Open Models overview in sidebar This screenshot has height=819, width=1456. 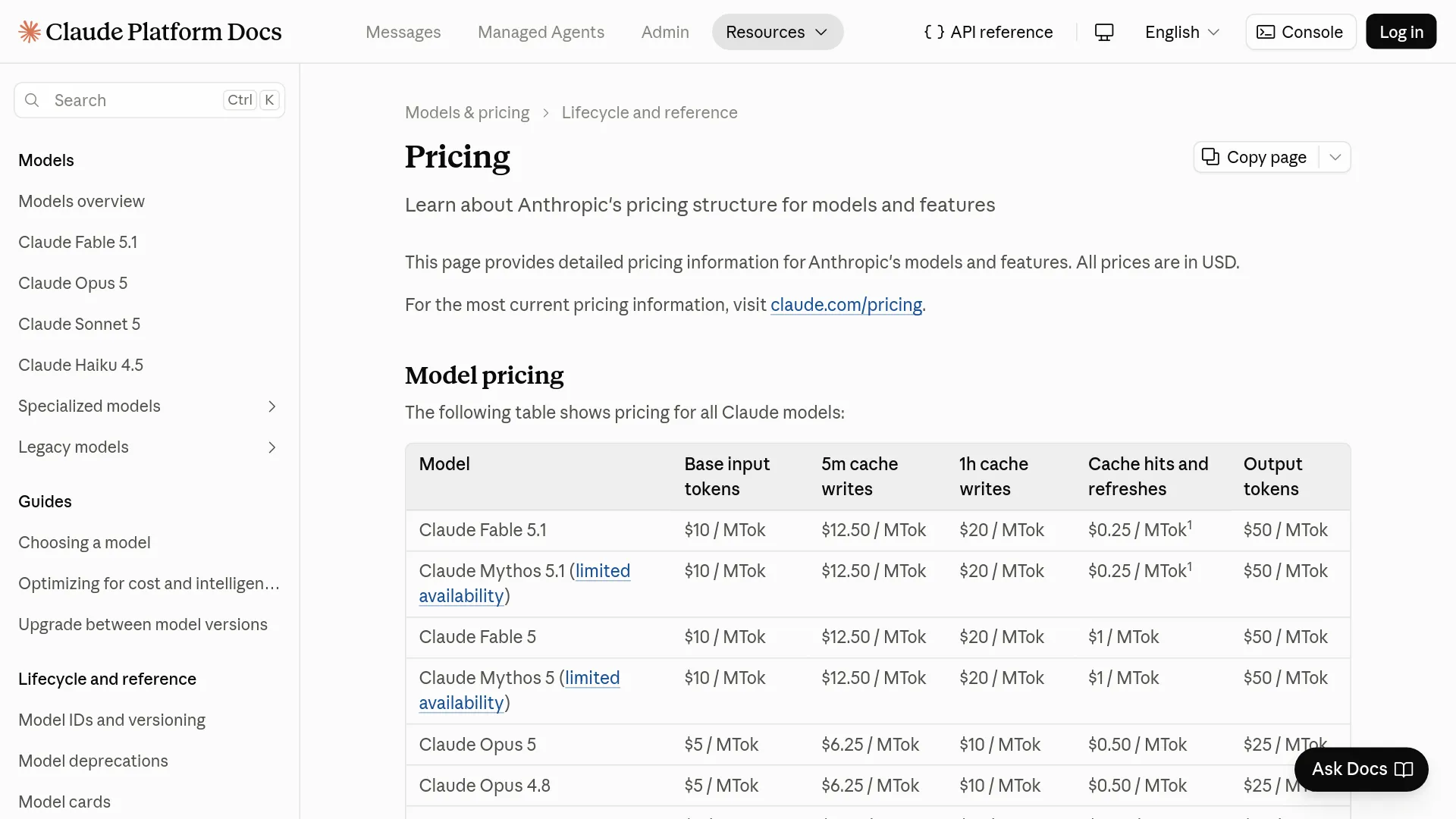(81, 201)
